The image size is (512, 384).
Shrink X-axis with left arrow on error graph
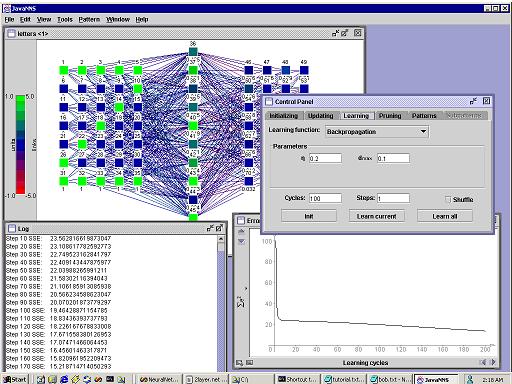coord(483,362)
